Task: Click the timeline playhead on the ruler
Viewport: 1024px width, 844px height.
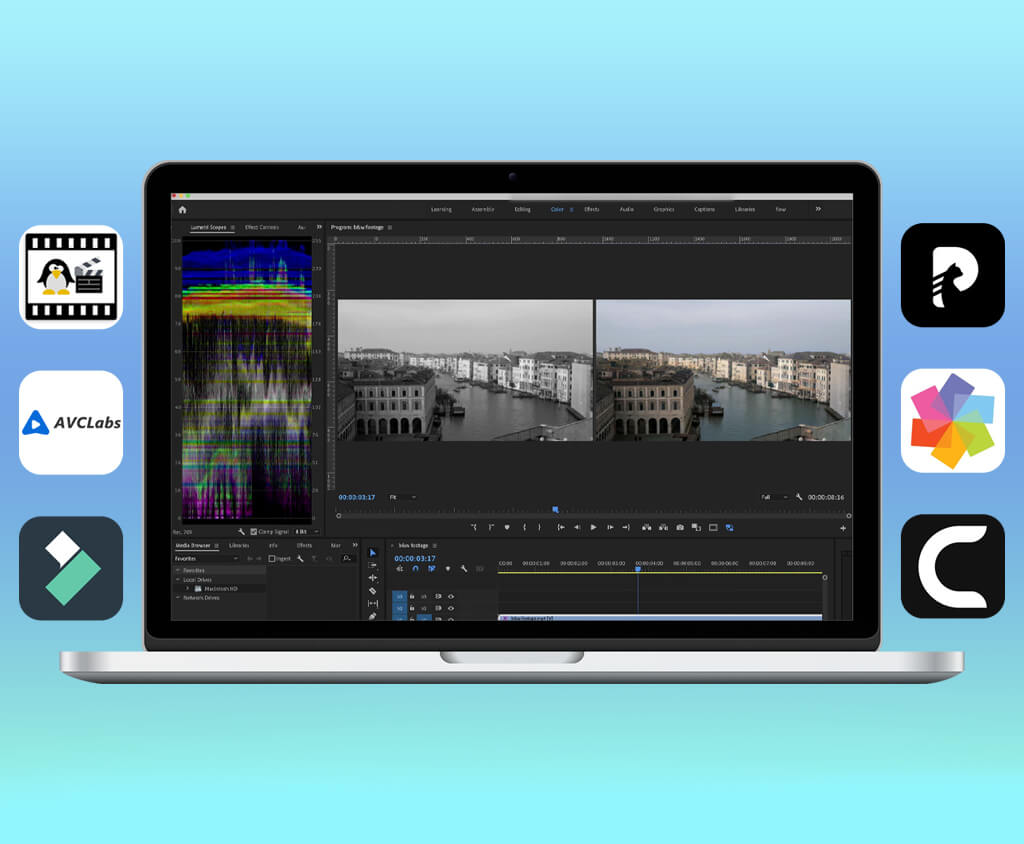Action: tap(638, 570)
